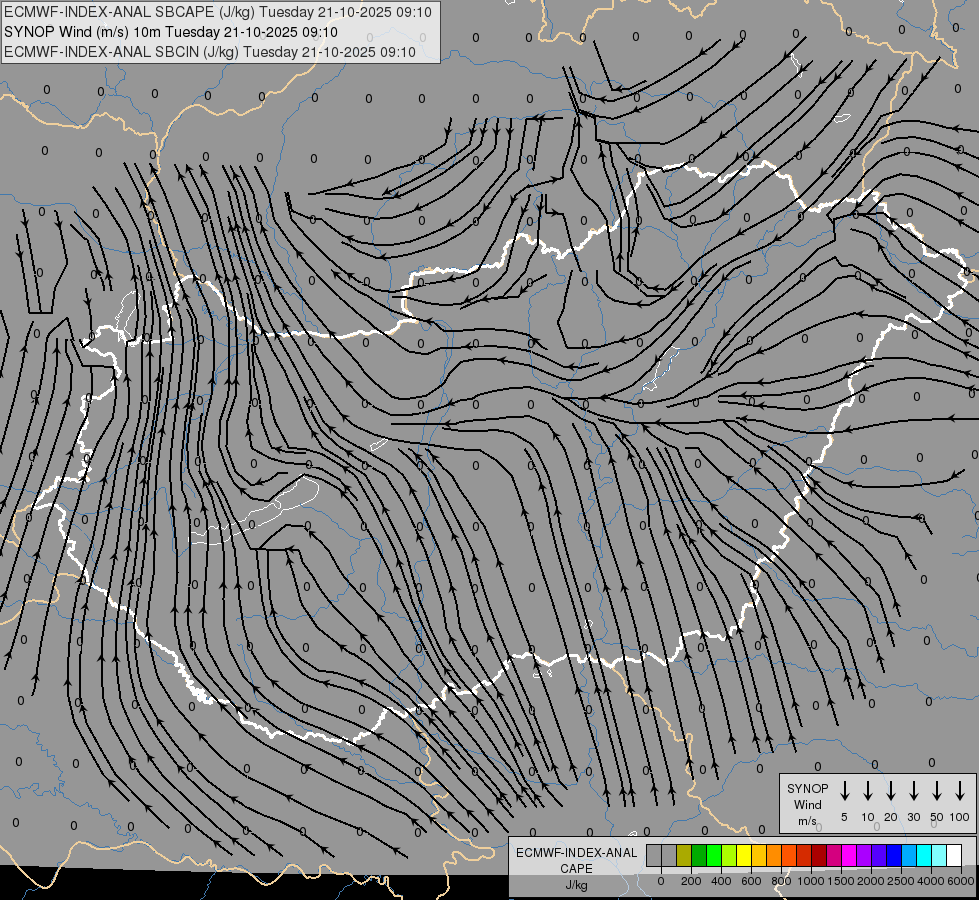Click the 50 m/s wind arrow in legend

(937, 791)
